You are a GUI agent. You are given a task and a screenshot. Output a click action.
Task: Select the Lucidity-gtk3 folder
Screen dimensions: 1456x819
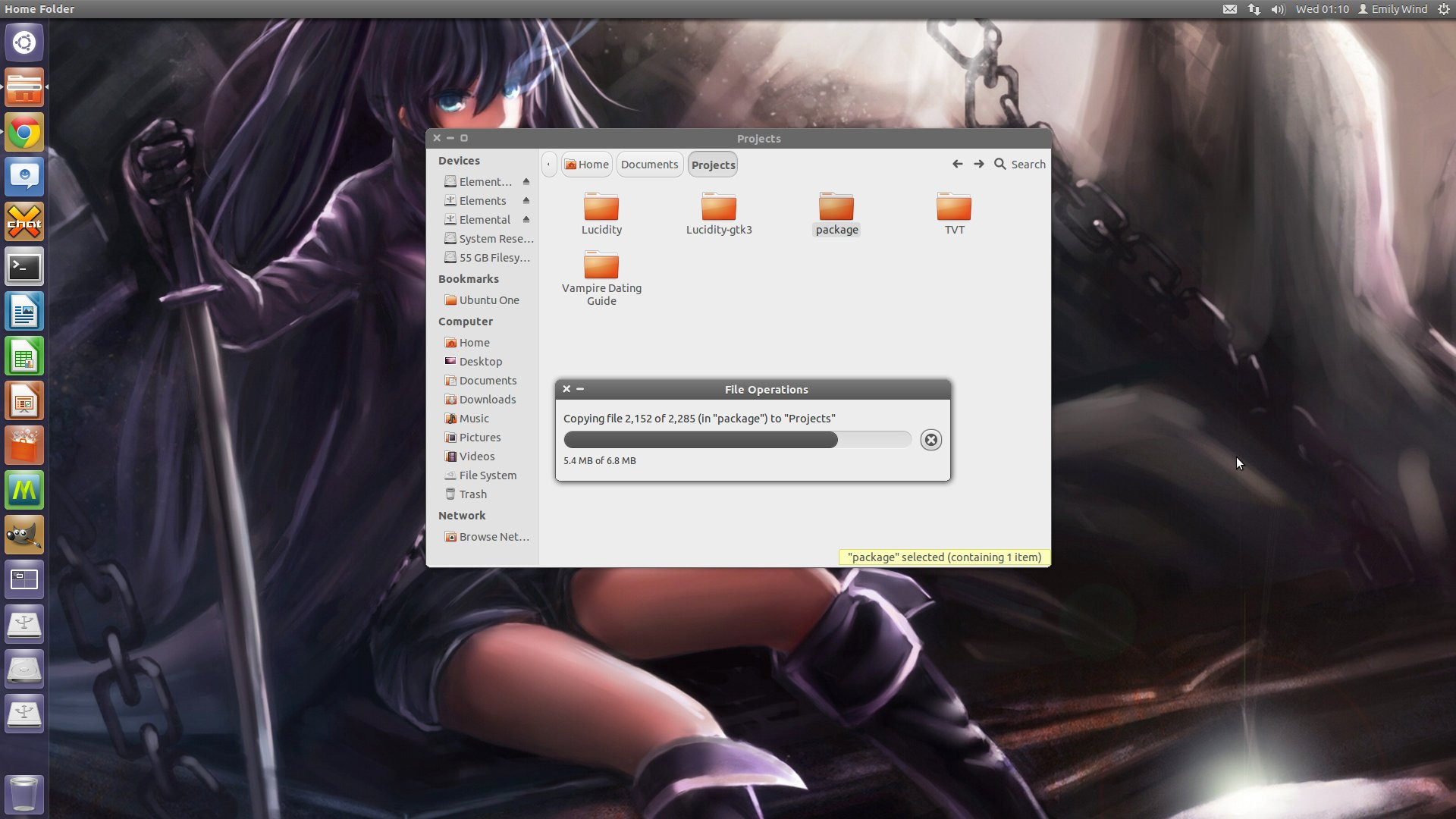719,214
